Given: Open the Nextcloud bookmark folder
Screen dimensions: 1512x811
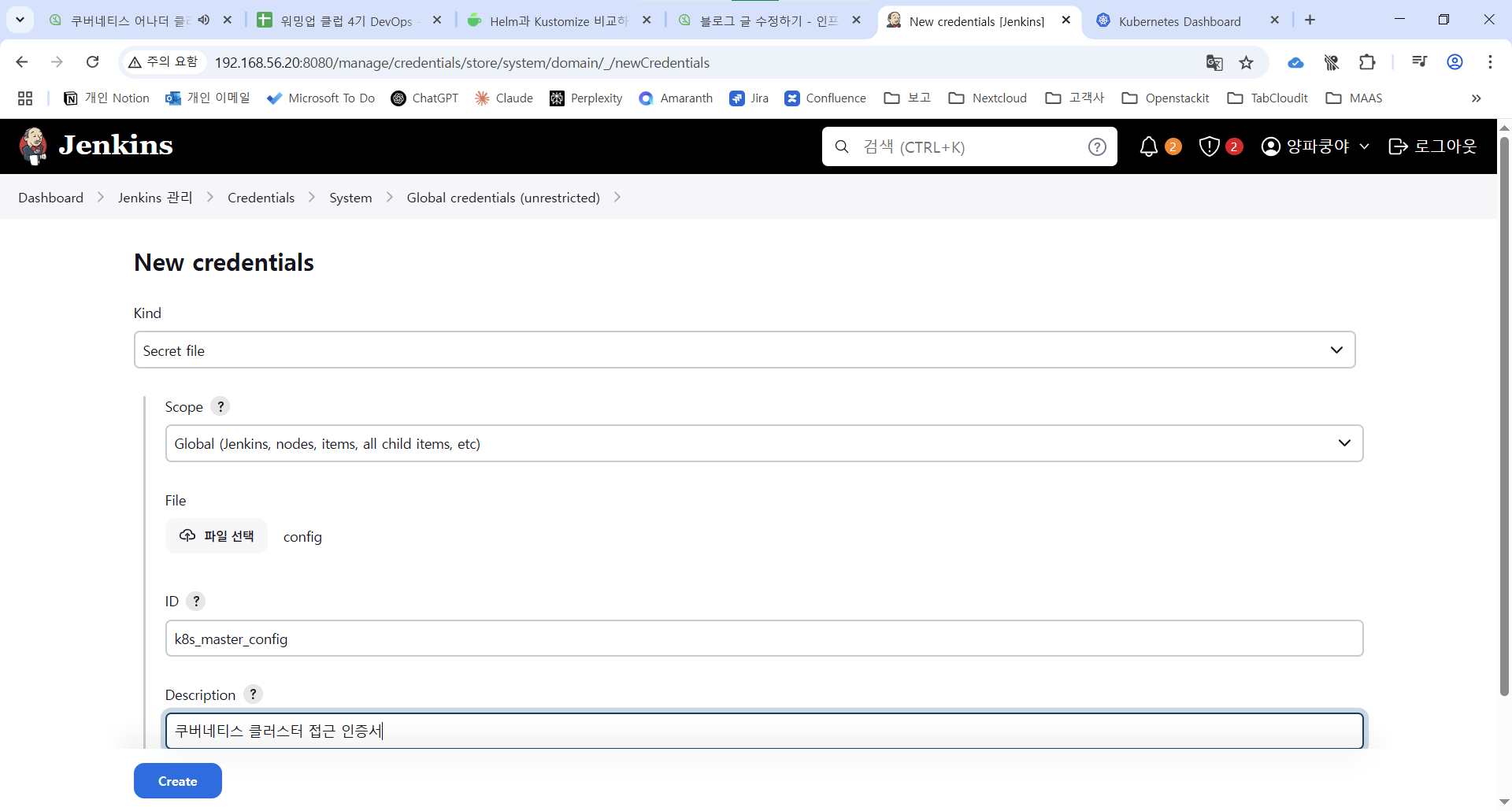Looking at the screenshot, I should pos(988,98).
